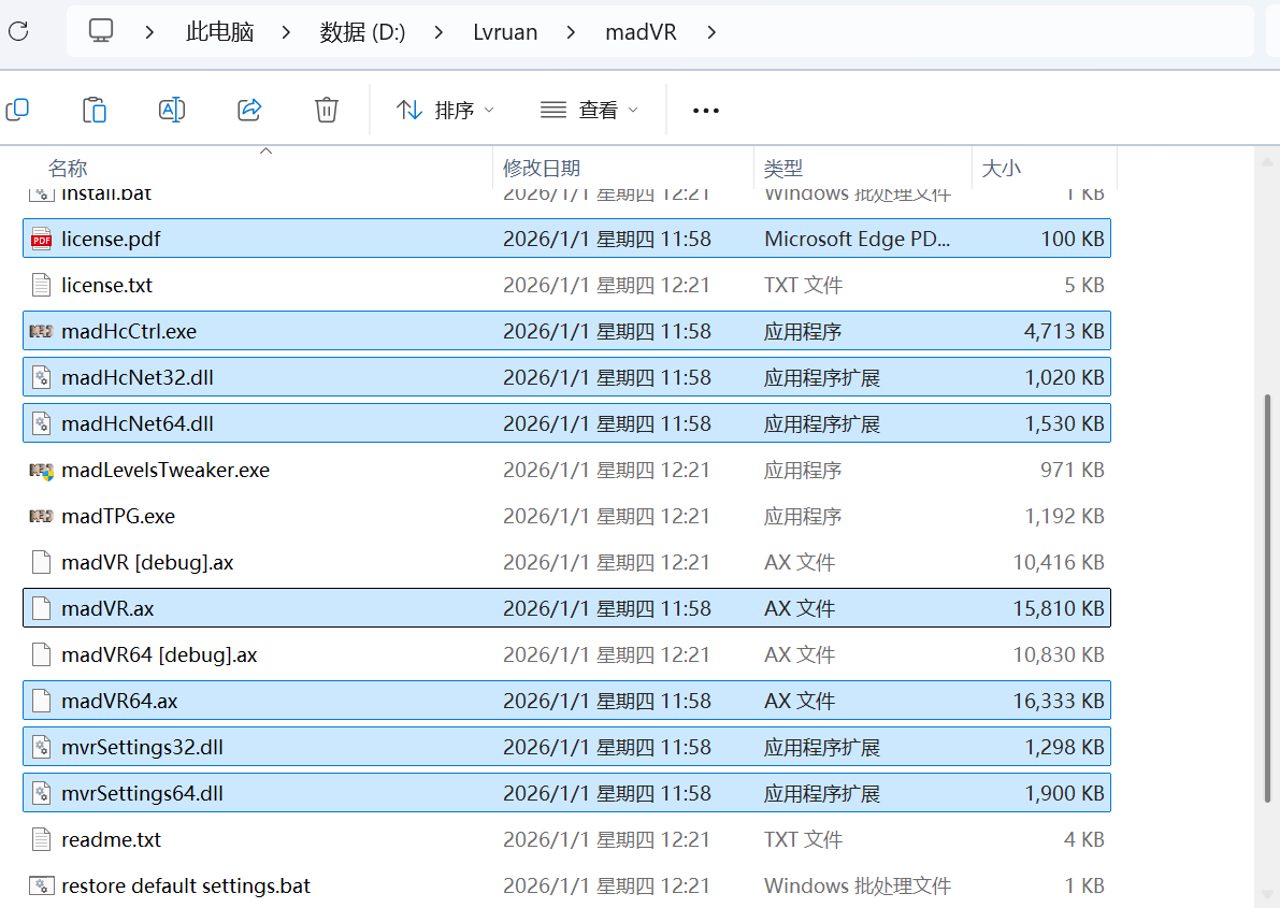1280x908 pixels.
Task: Expand chevron after madVR breadcrumb
Action: click(x=711, y=32)
